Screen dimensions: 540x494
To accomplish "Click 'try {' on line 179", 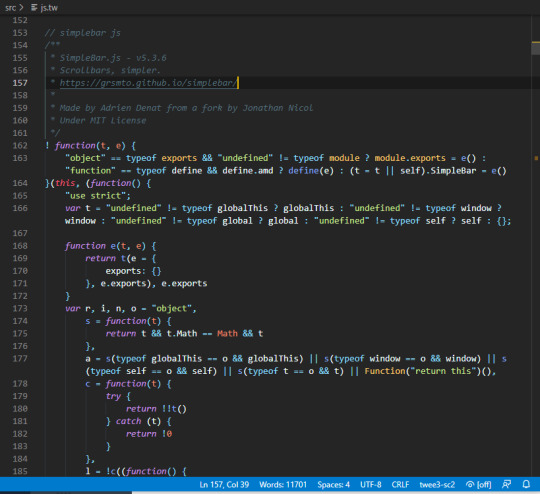I will [118, 396].
